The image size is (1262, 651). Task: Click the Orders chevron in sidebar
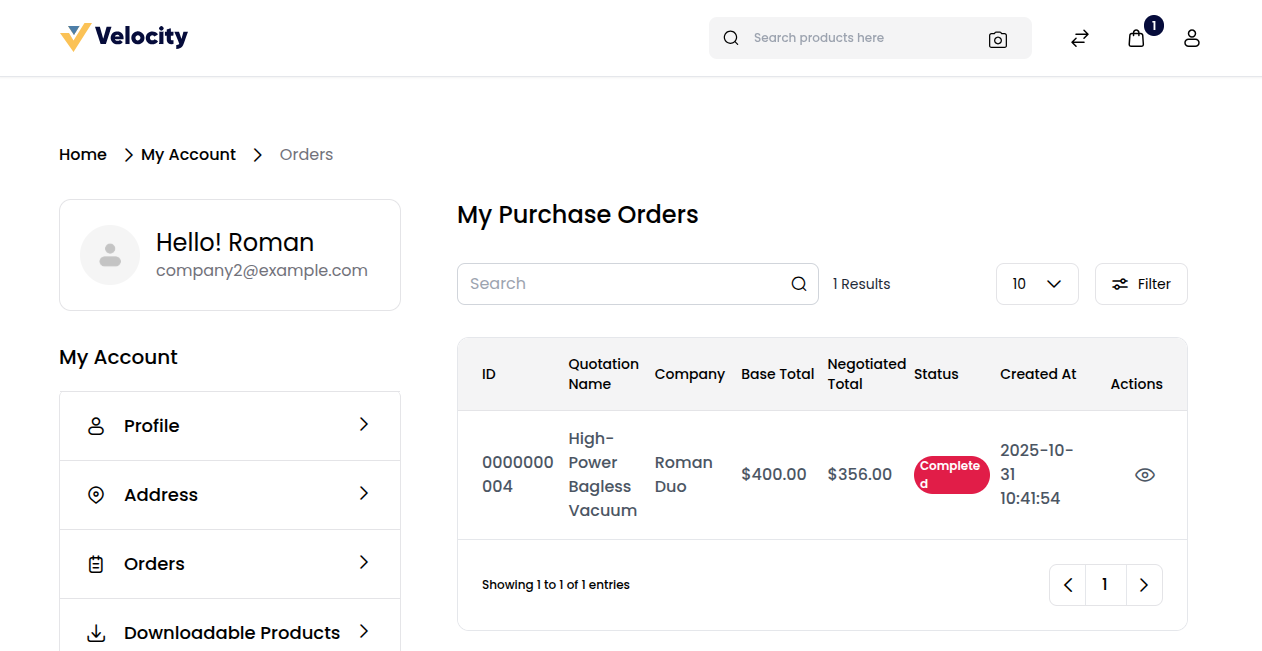click(364, 563)
